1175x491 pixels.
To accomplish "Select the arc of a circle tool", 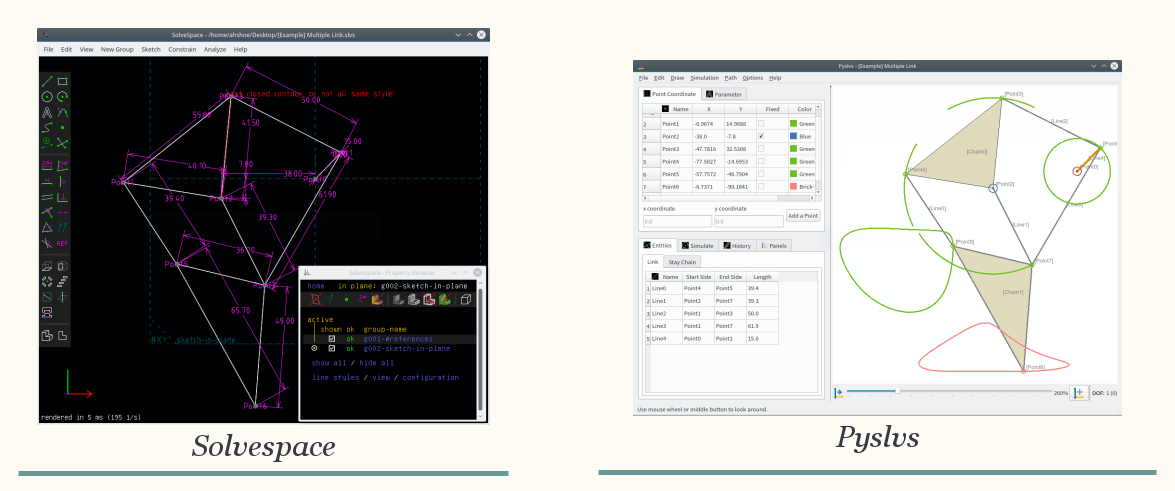I will click(63, 97).
